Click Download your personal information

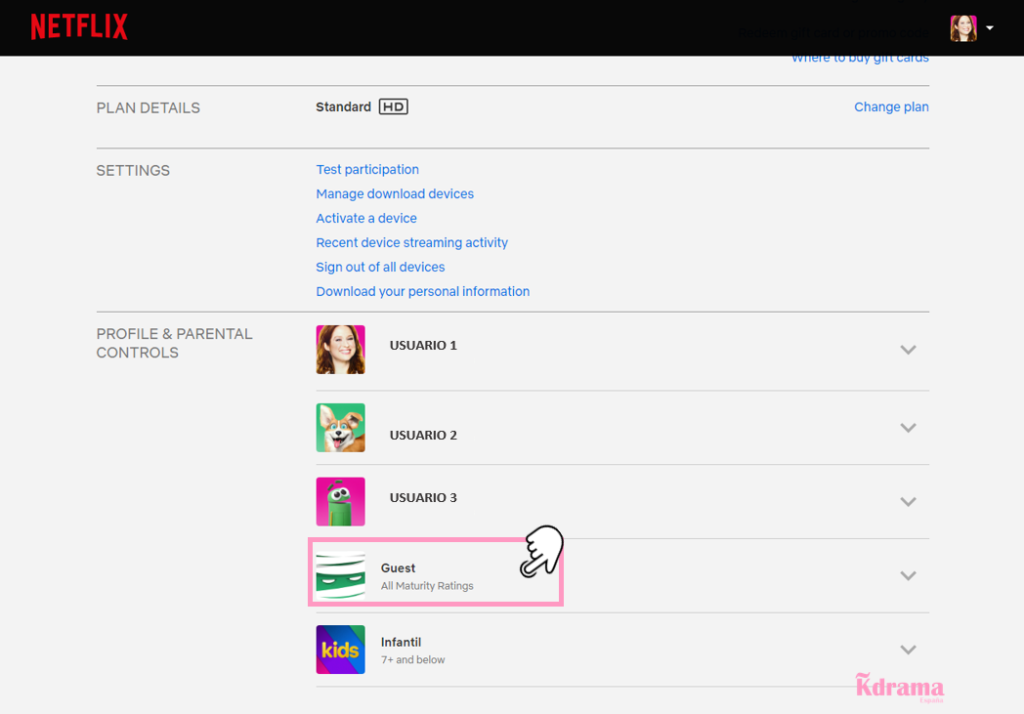(x=423, y=291)
